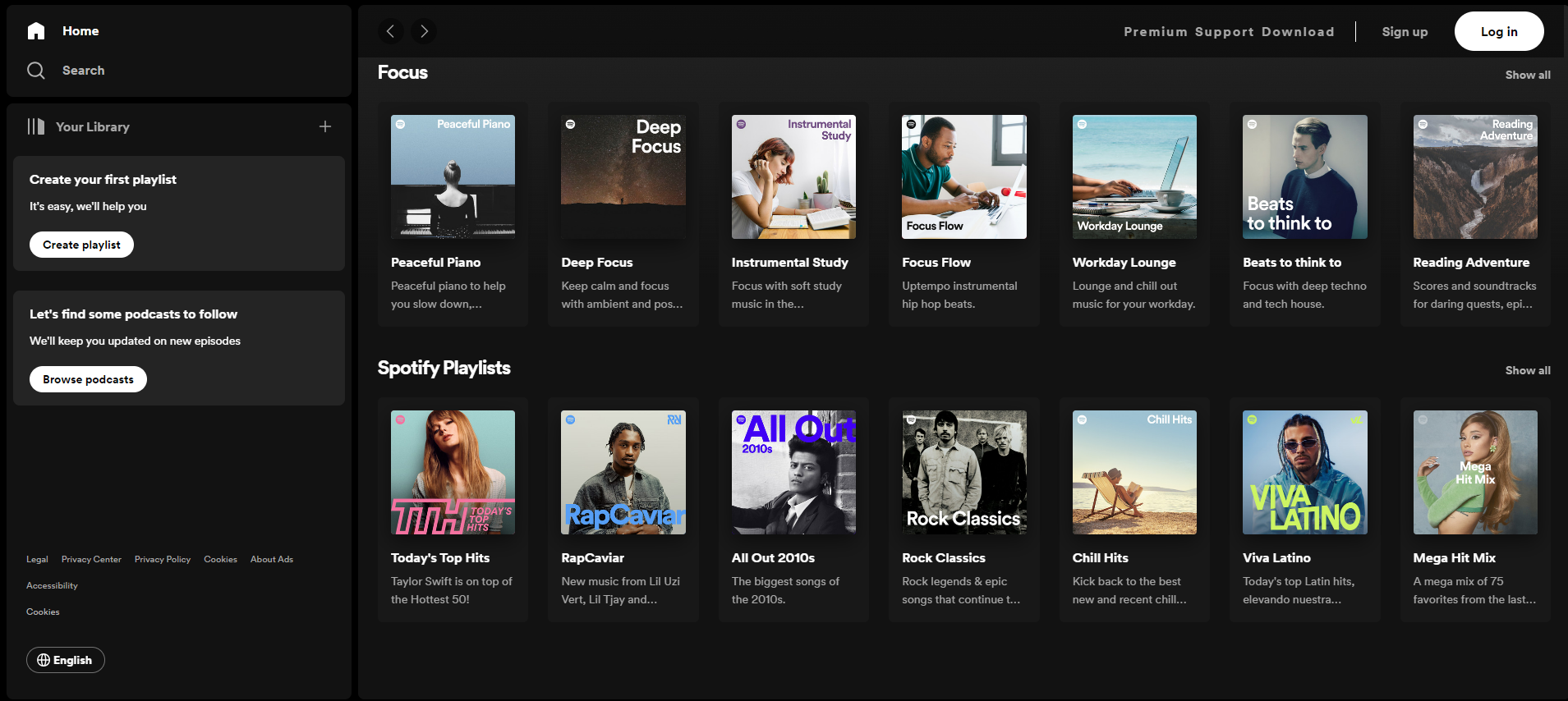
Task: Open Download in the top navigation
Action: tap(1298, 32)
